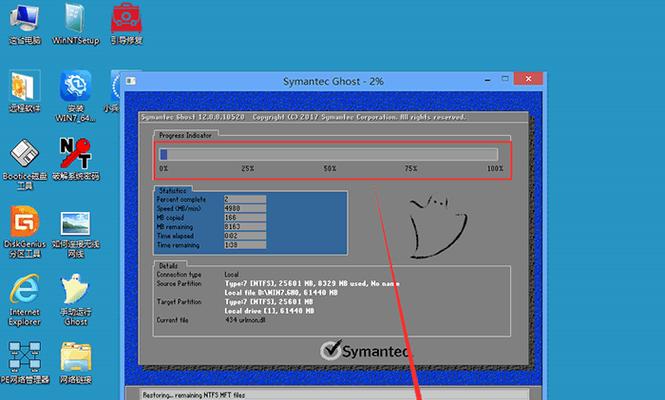Close the Symantec Ghost window
Viewport: 665px width, 400px height.
528,79
